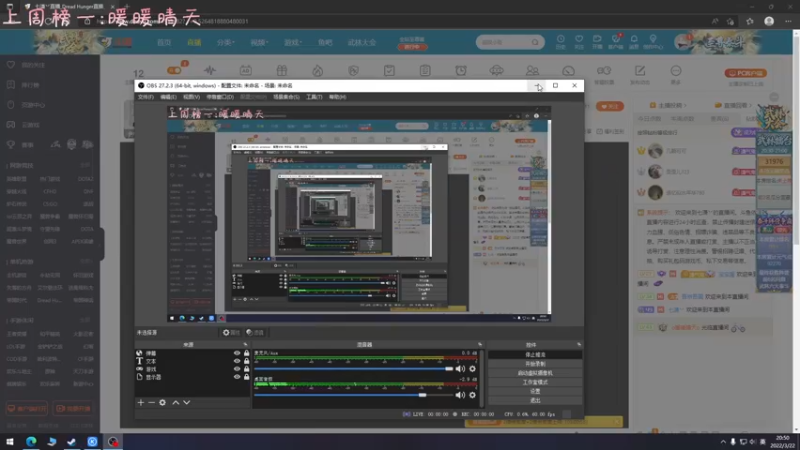Open the microphone channel's gear settings menu
Viewport: 800px width, 450px height.
[472, 369]
